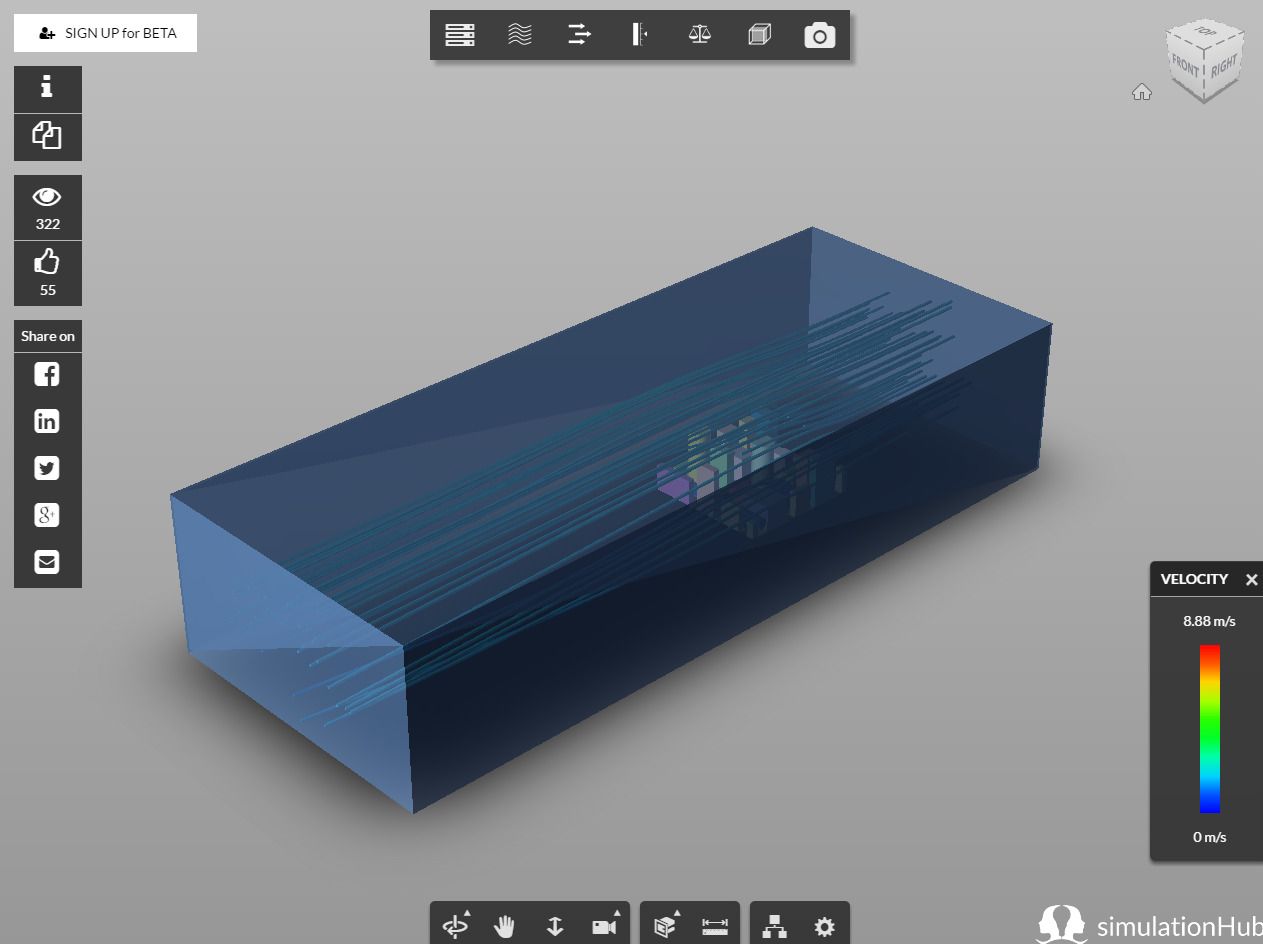Take a screenshot with the camera tool
Viewport: 1263px width, 944px height.
click(x=819, y=35)
